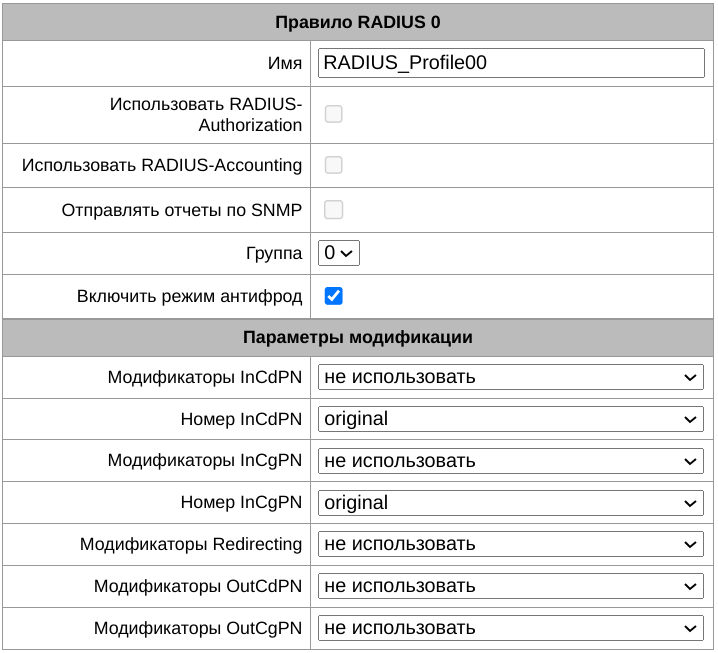Click the Параметры модификации section header
This screenshot has width=718, height=653.
coord(358,337)
